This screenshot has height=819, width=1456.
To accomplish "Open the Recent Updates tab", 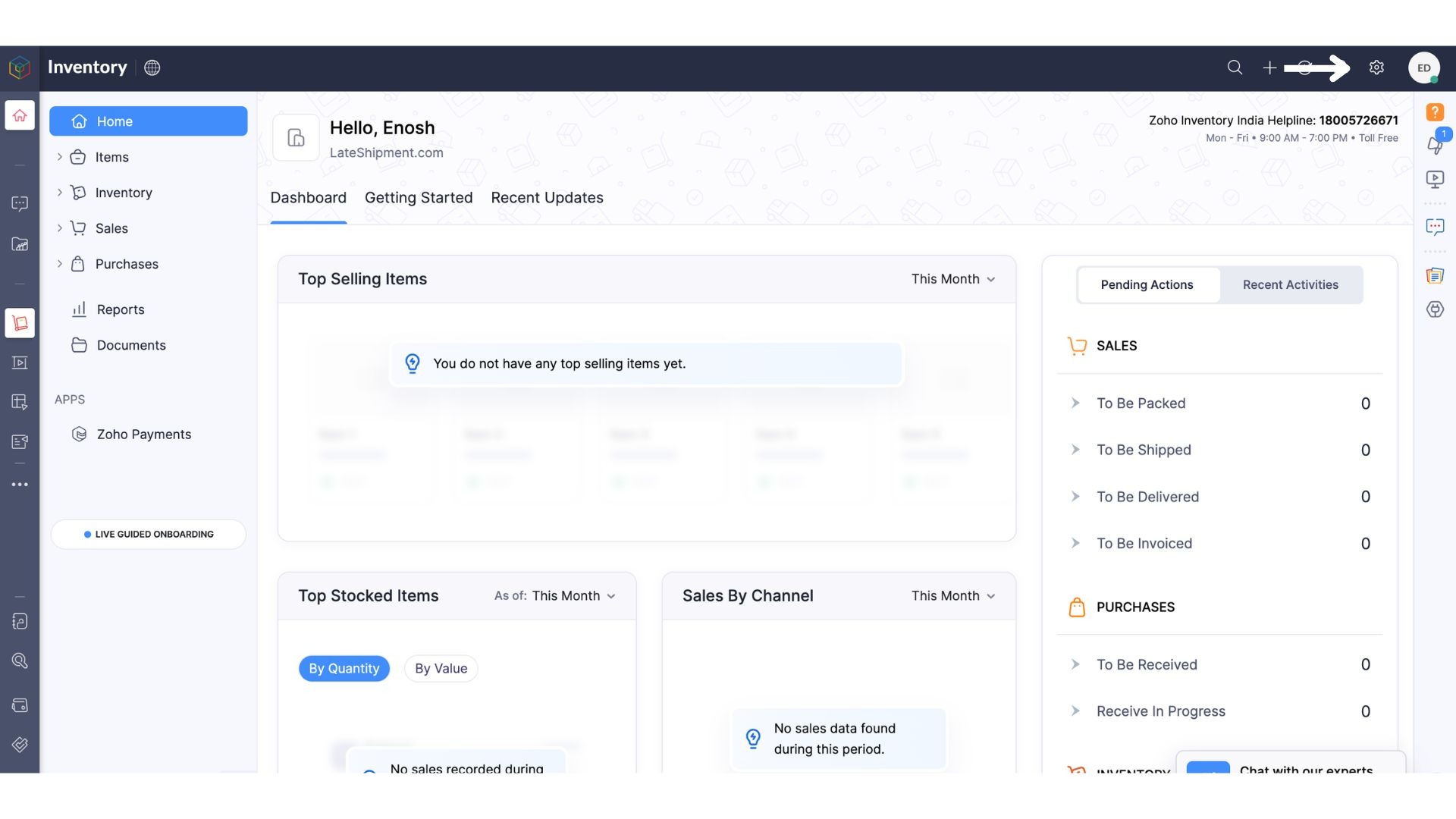I will (x=547, y=198).
